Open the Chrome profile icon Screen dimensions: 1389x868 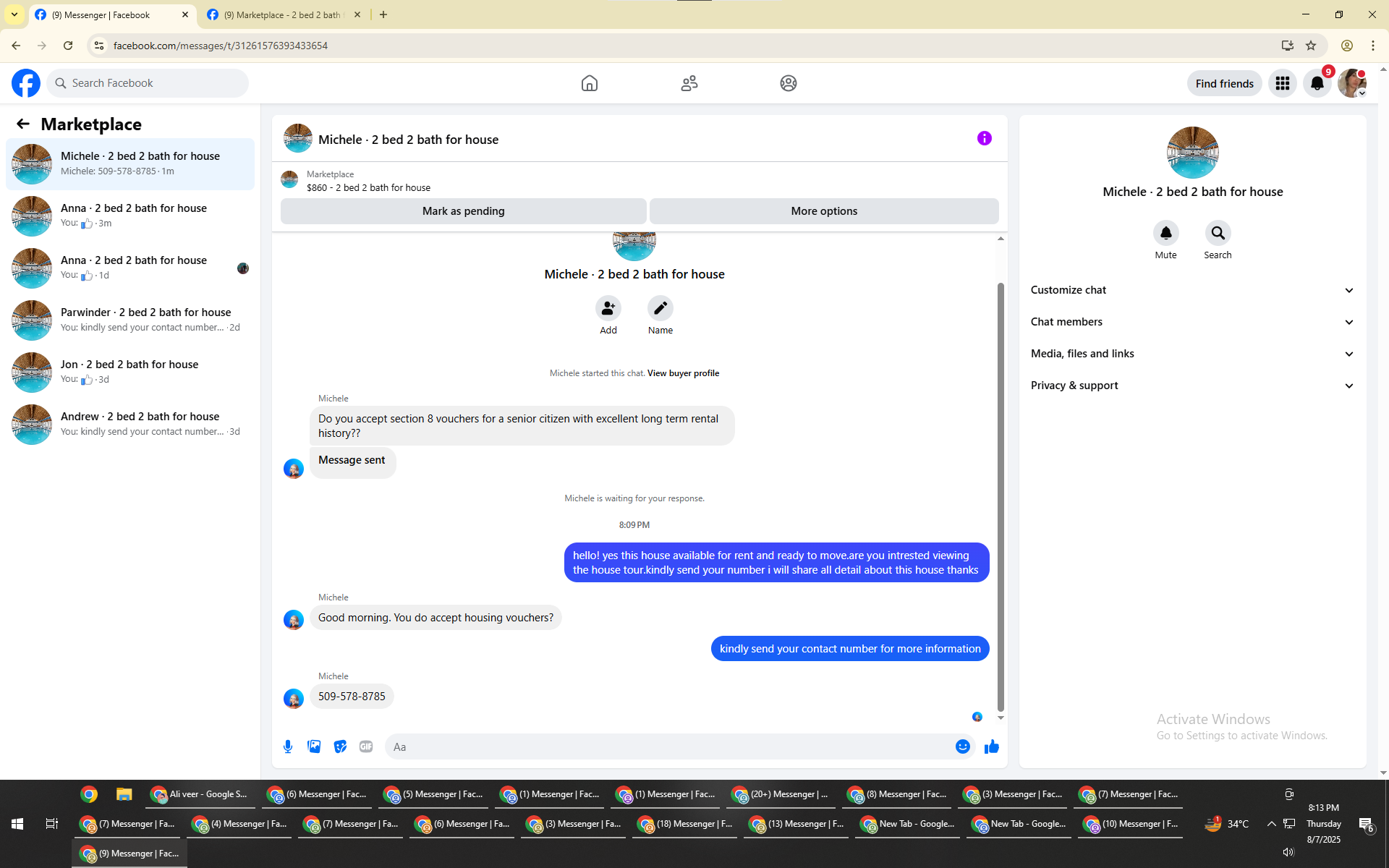pos(1347,46)
